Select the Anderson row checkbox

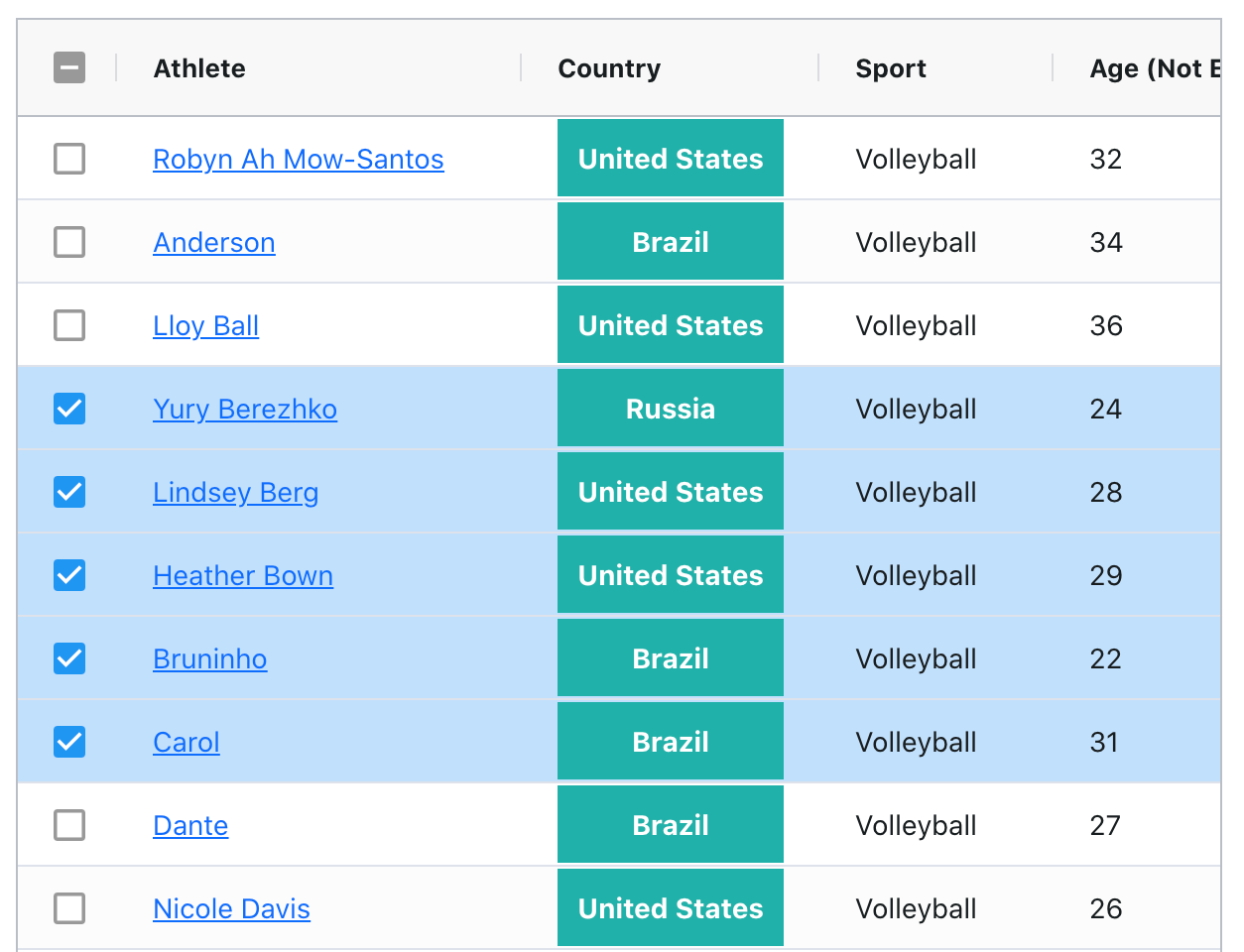pos(69,242)
